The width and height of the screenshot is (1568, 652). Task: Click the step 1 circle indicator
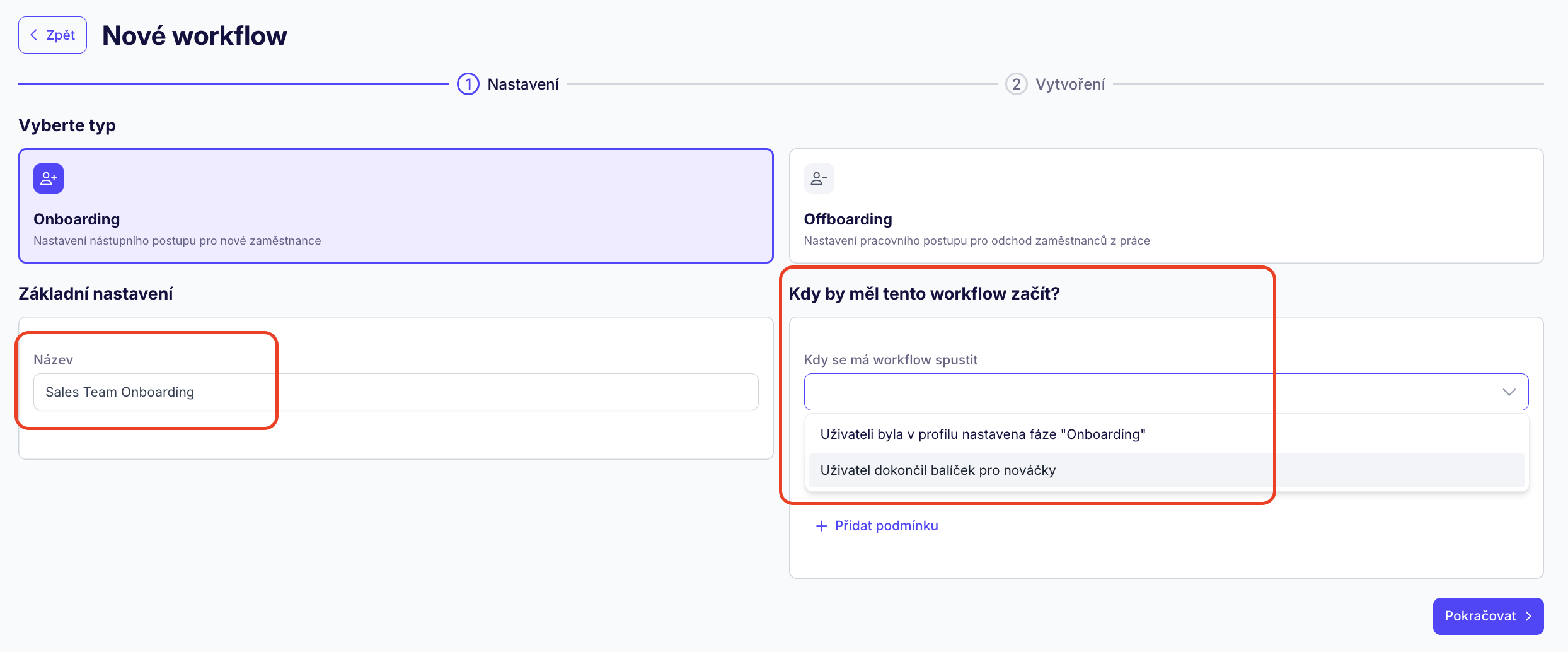tap(468, 84)
